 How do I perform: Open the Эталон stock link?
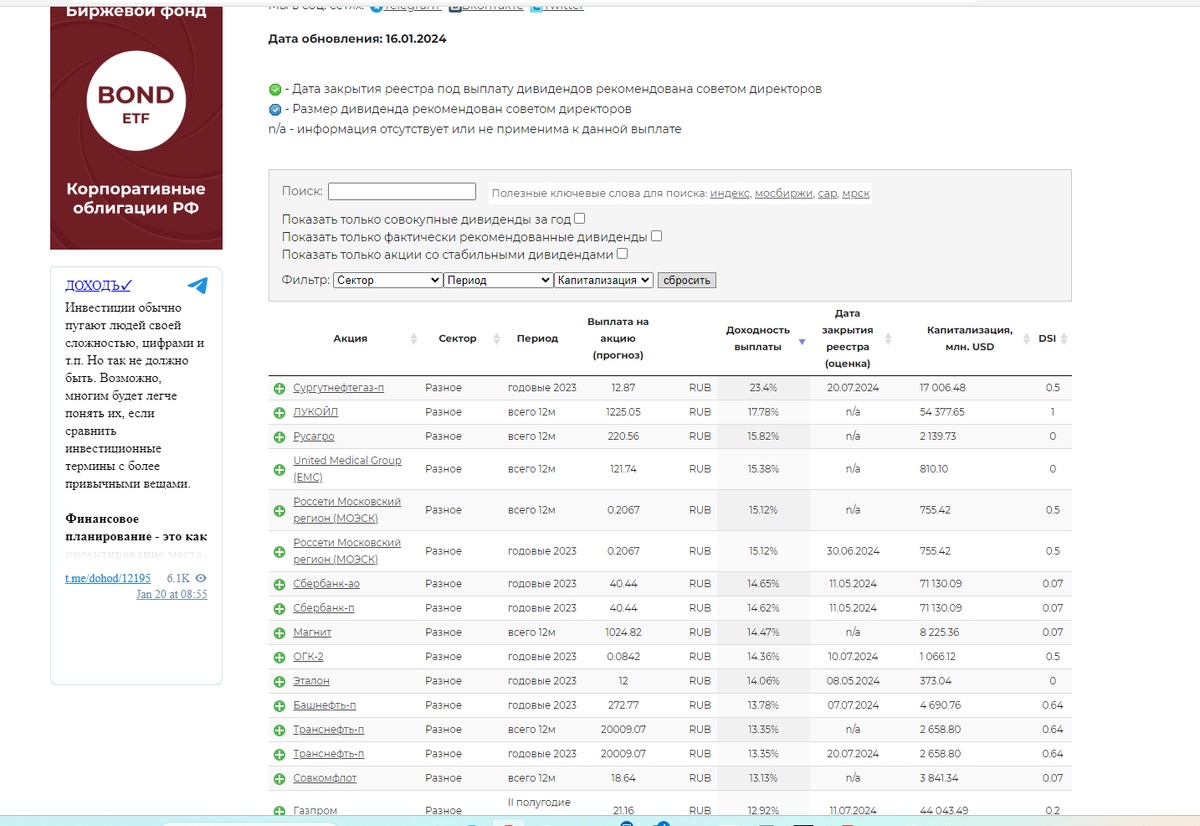click(311, 681)
